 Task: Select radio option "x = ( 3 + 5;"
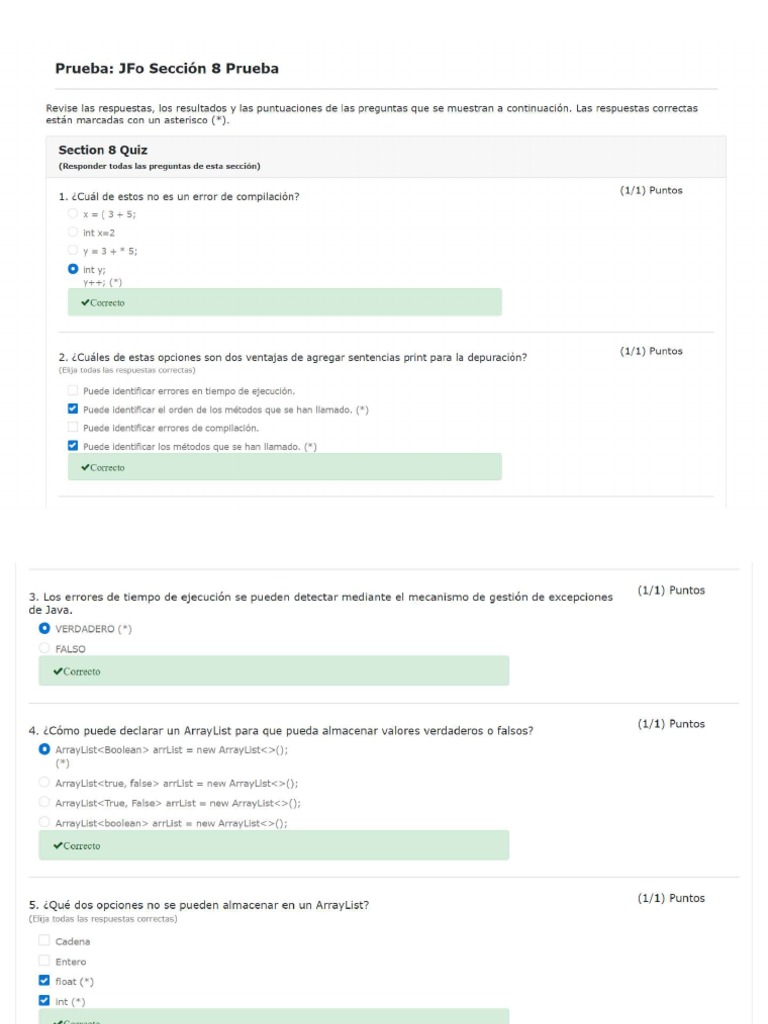[x=73, y=214]
